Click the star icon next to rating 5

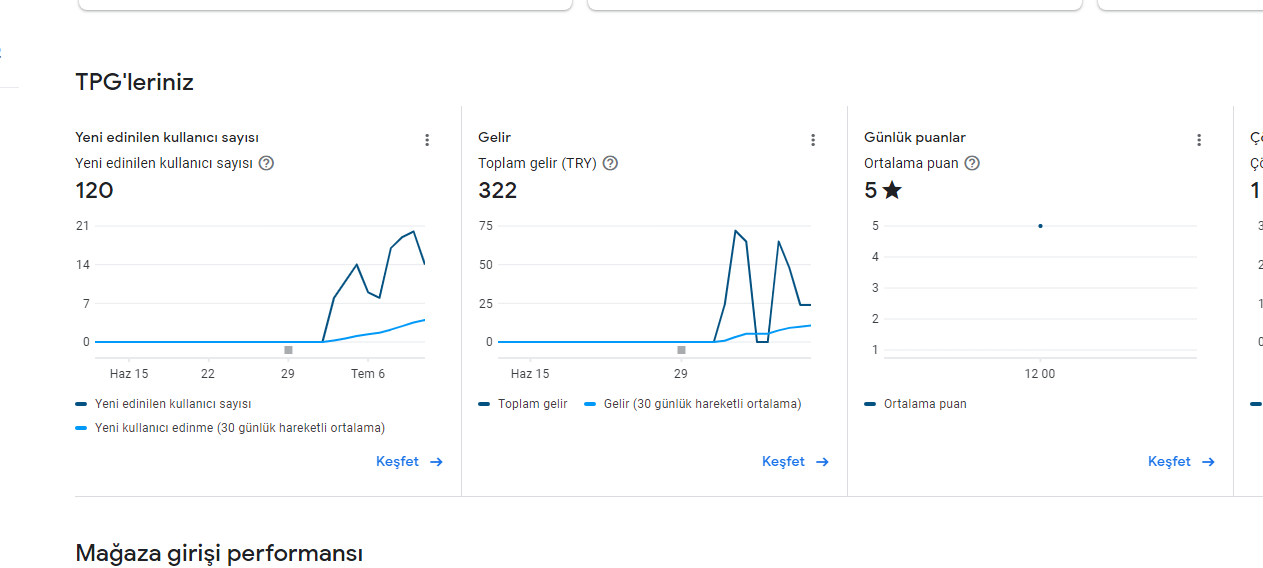click(x=892, y=190)
